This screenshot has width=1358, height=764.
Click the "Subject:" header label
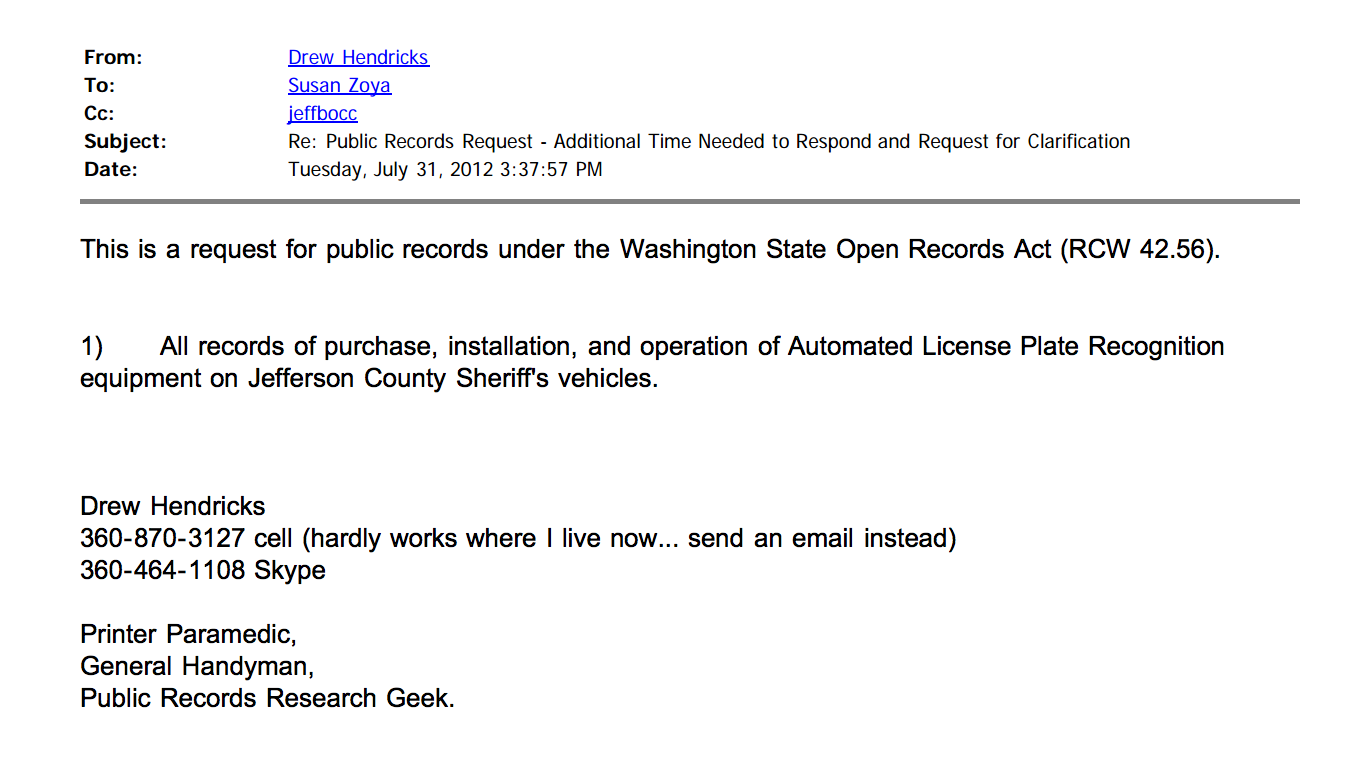point(125,142)
